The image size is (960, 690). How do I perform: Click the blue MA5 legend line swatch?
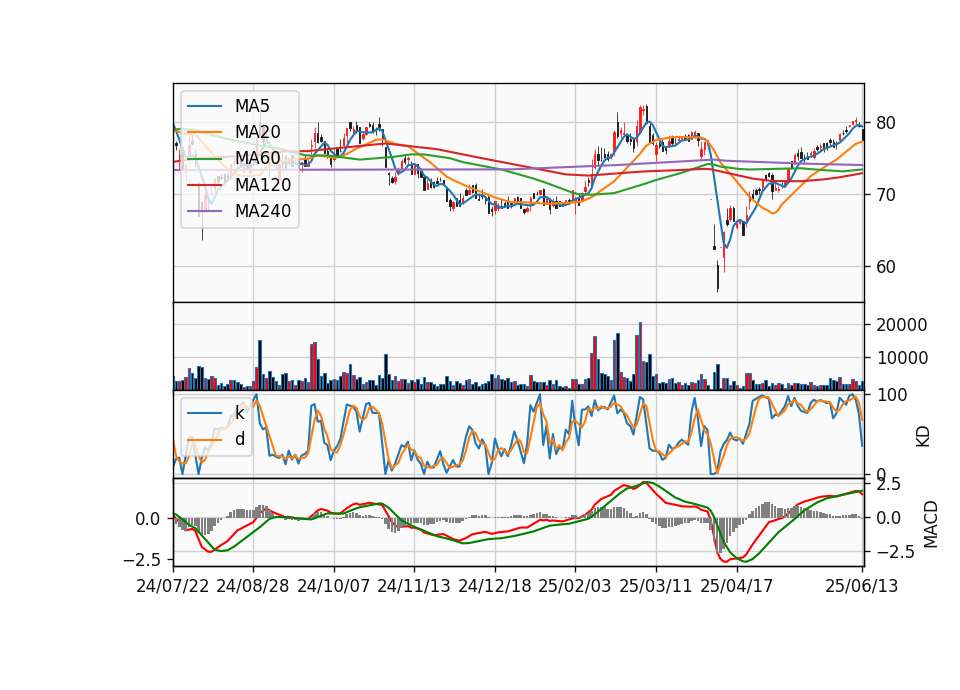pyautogui.click(x=204, y=107)
